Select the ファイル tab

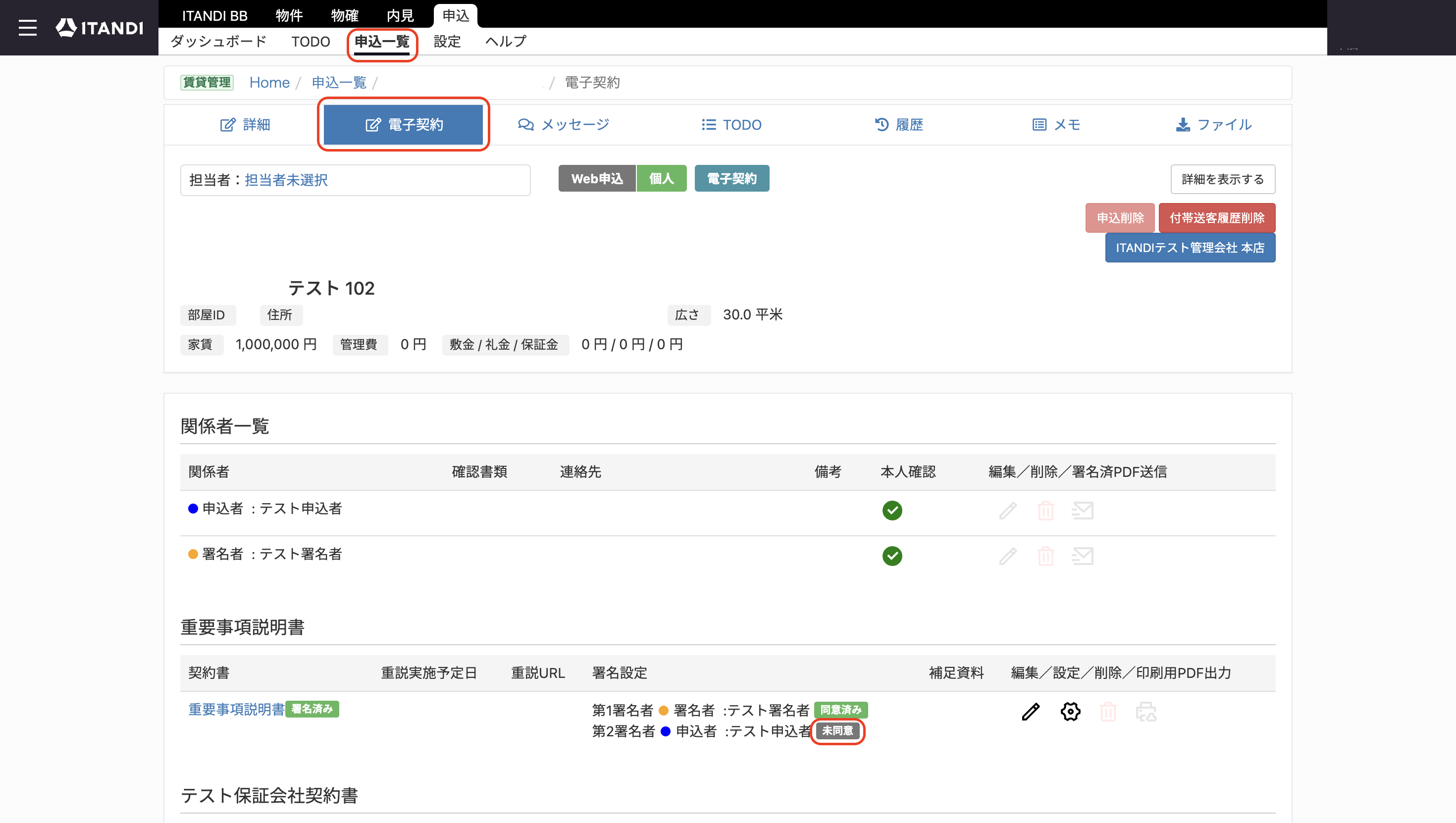(1213, 124)
